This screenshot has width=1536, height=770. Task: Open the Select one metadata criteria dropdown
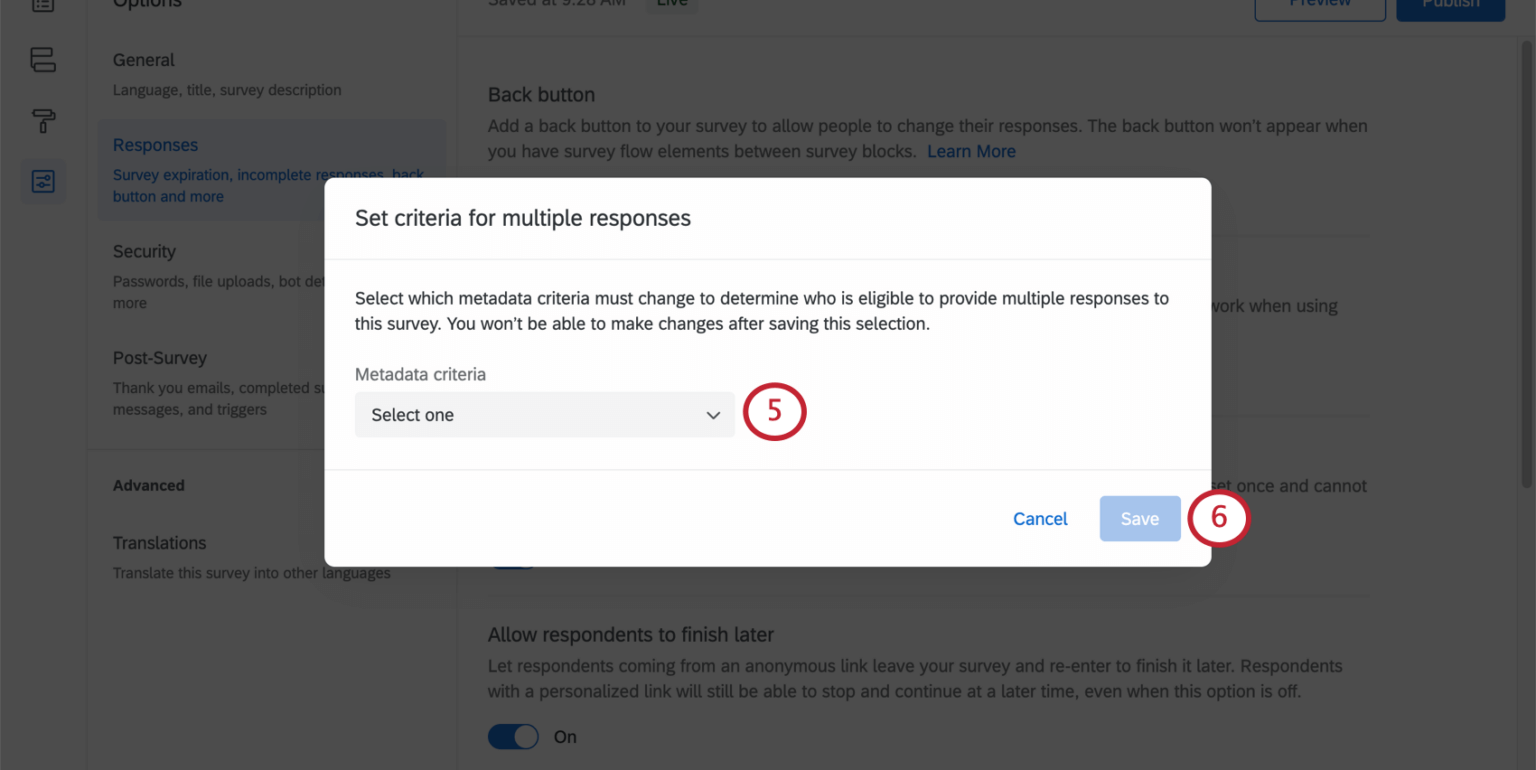pyautogui.click(x=544, y=414)
